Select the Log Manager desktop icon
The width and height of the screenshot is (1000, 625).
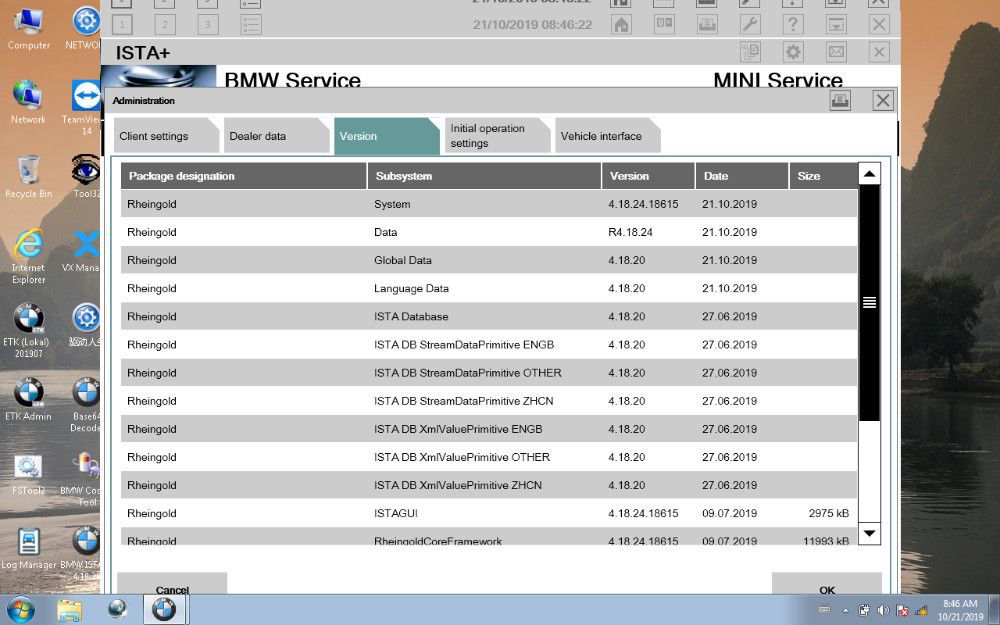point(28,548)
